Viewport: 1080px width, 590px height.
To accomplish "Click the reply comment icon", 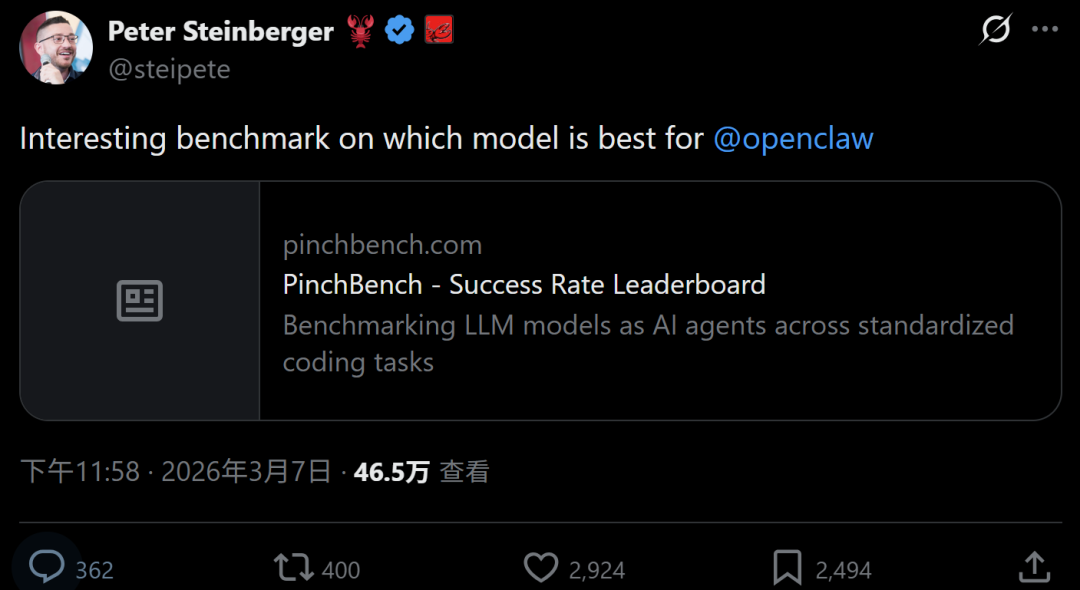I will pos(46,567).
